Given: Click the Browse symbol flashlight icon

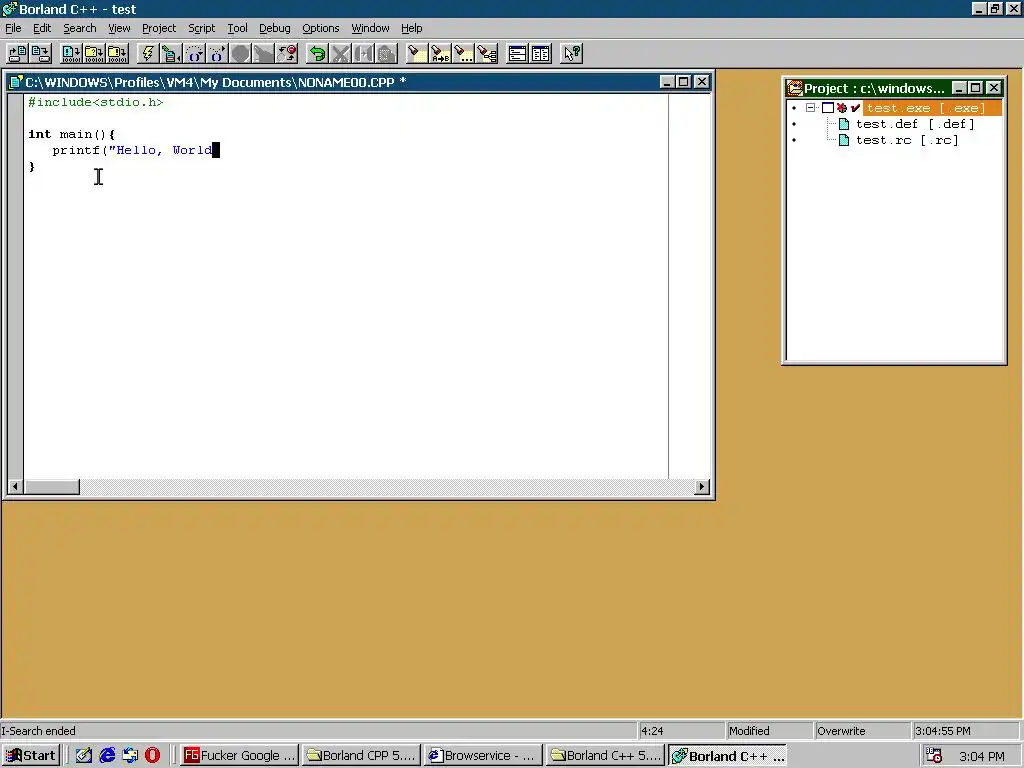Looking at the screenshot, I should tap(487, 54).
